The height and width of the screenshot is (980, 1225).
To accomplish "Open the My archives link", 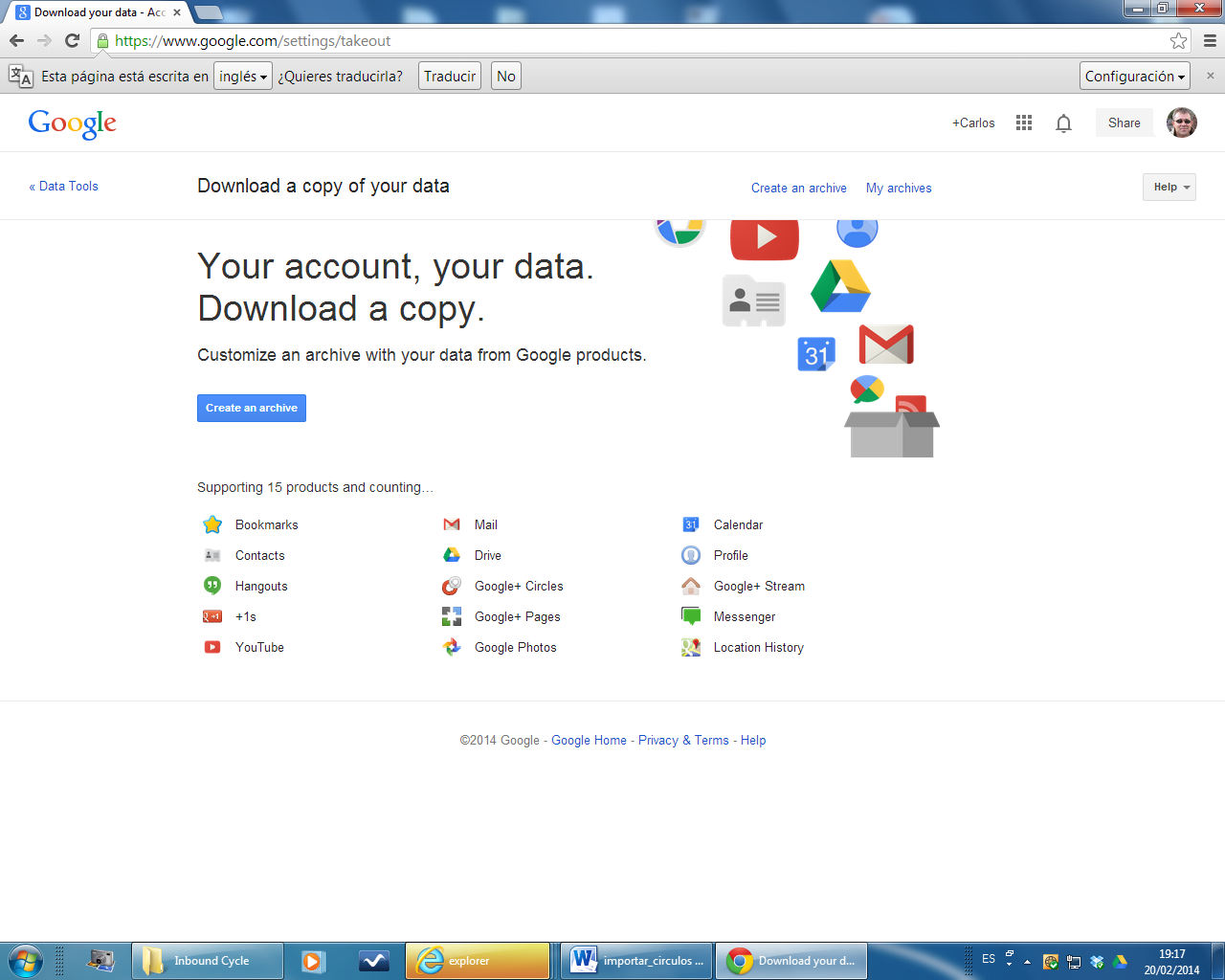I will tap(899, 189).
